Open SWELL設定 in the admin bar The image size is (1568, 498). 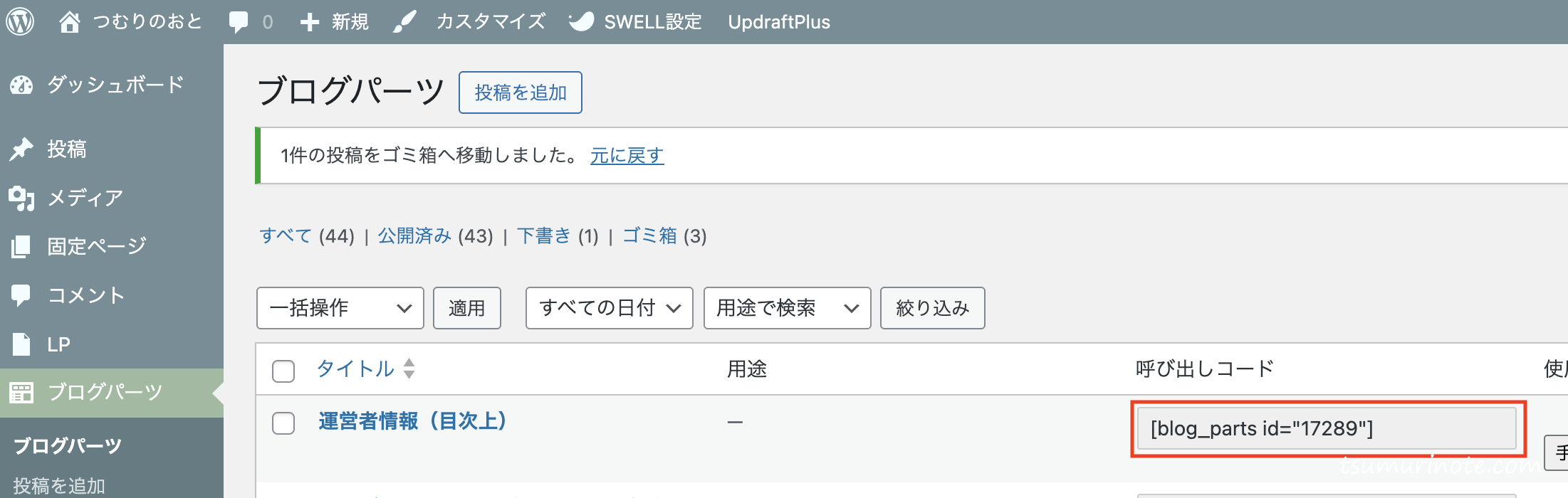pos(635,22)
